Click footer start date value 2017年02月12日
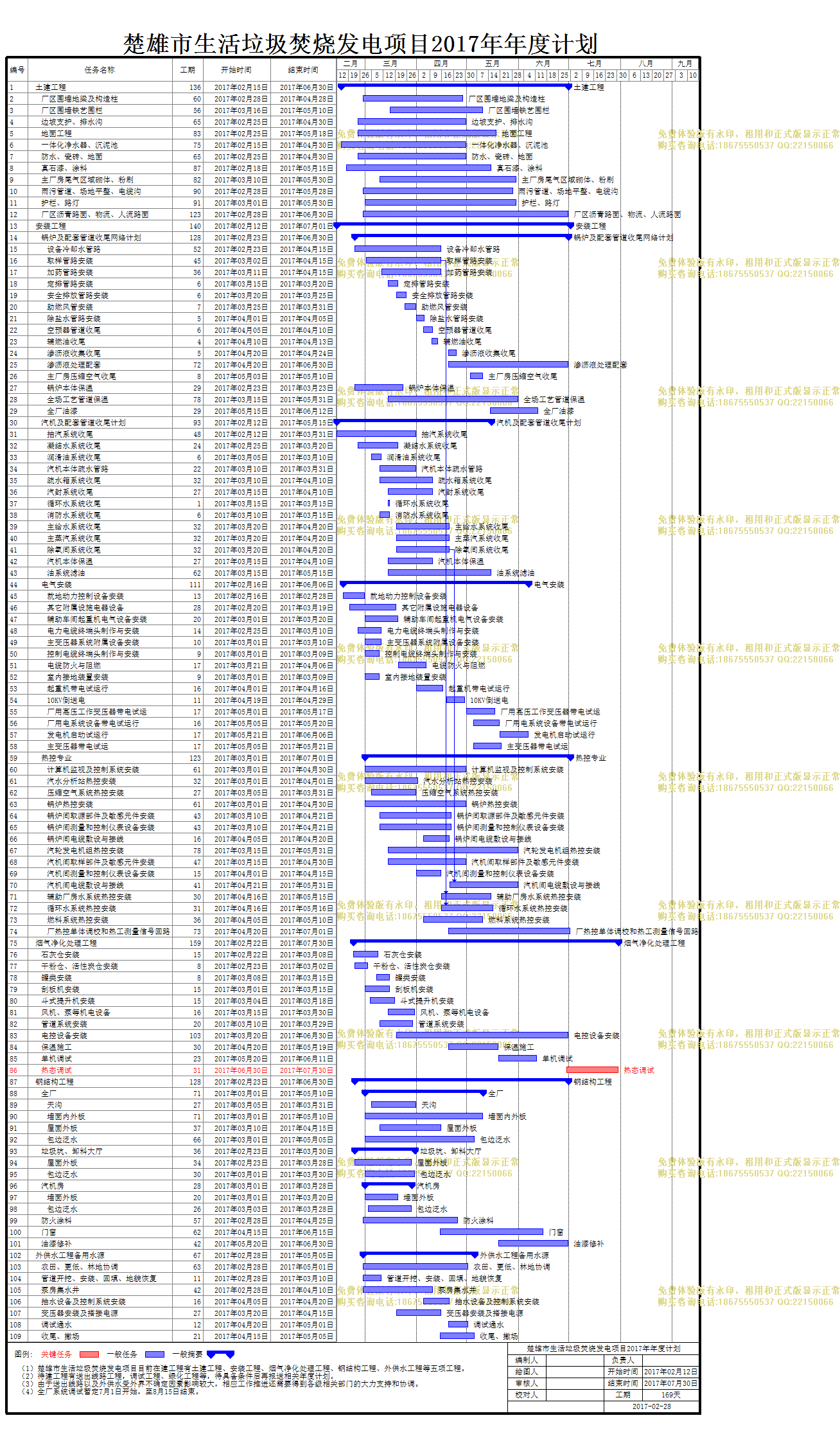This screenshot has height=1445, width=840. coord(670,1372)
